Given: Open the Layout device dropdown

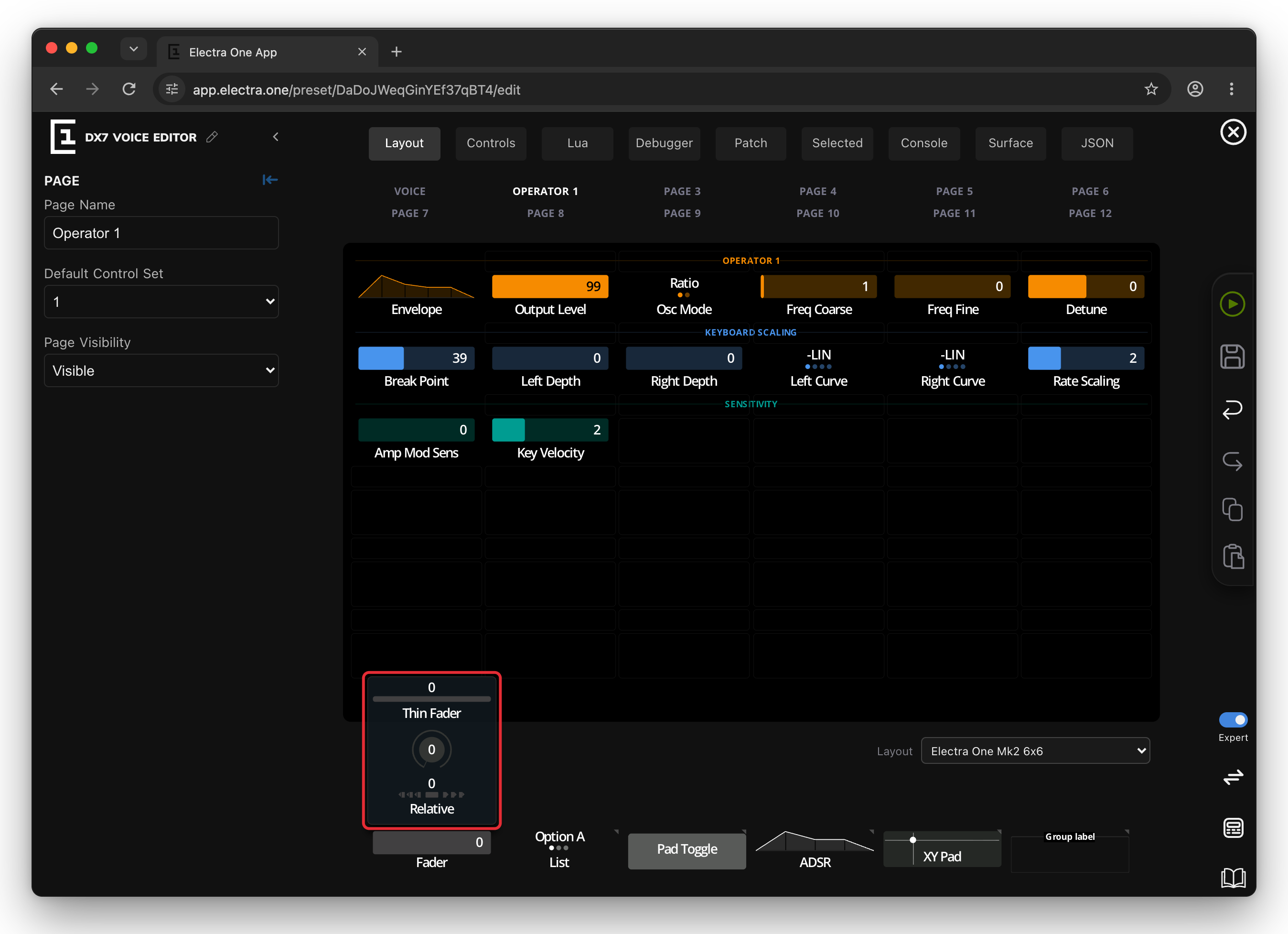Looking at the screenshot, I should coord(1035,751).
